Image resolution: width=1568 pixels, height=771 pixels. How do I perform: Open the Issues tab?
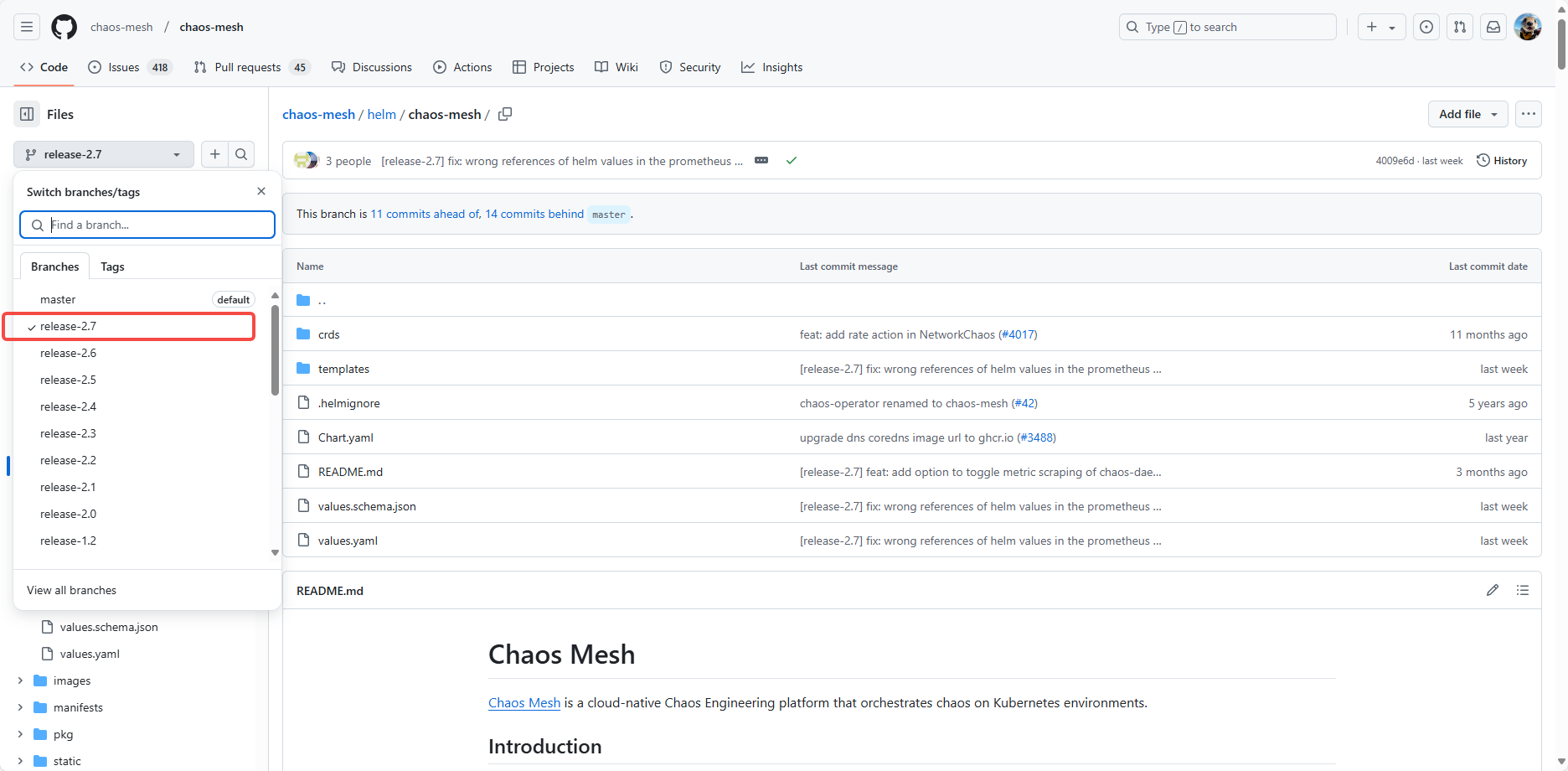[x=130, y=67]
